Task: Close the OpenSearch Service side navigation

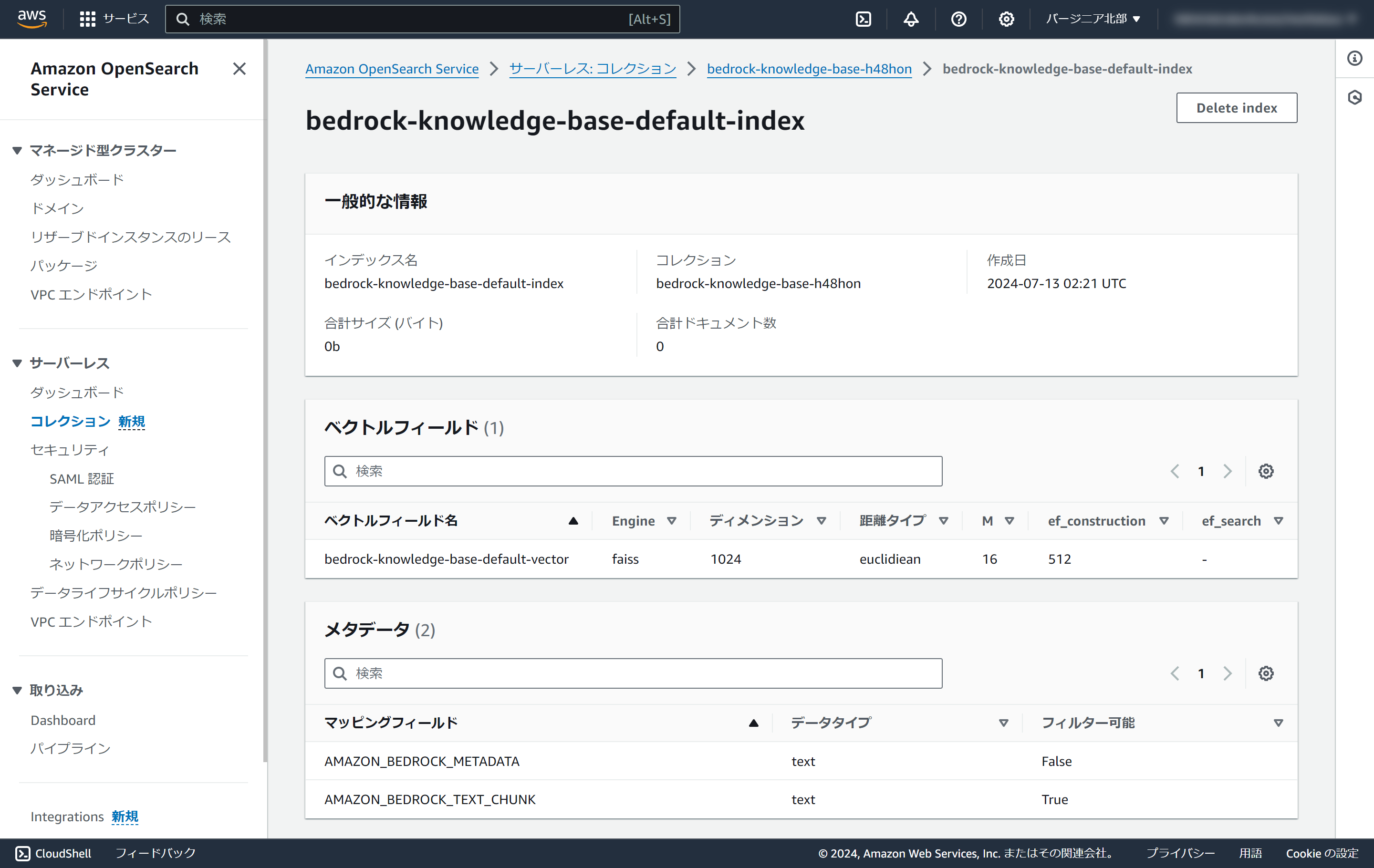Action: point(239,69)
